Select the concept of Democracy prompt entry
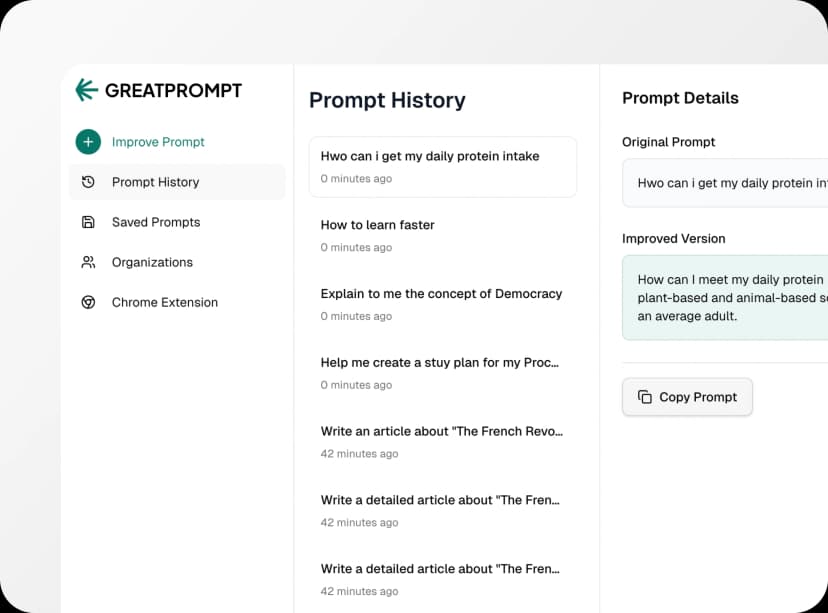The height and width of the screenshot is (613, 828). (442, 304)
